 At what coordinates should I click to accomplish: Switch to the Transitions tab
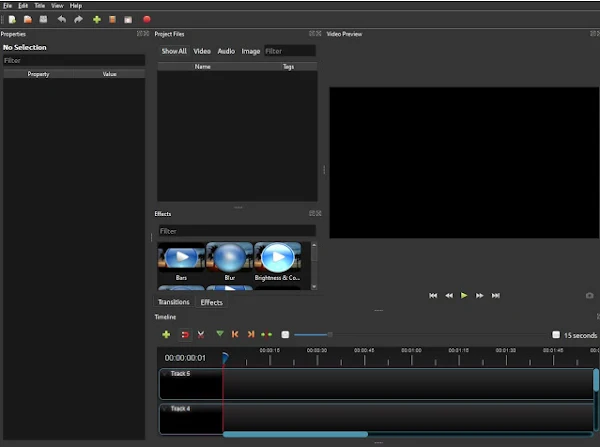click(x=174, y=302)
